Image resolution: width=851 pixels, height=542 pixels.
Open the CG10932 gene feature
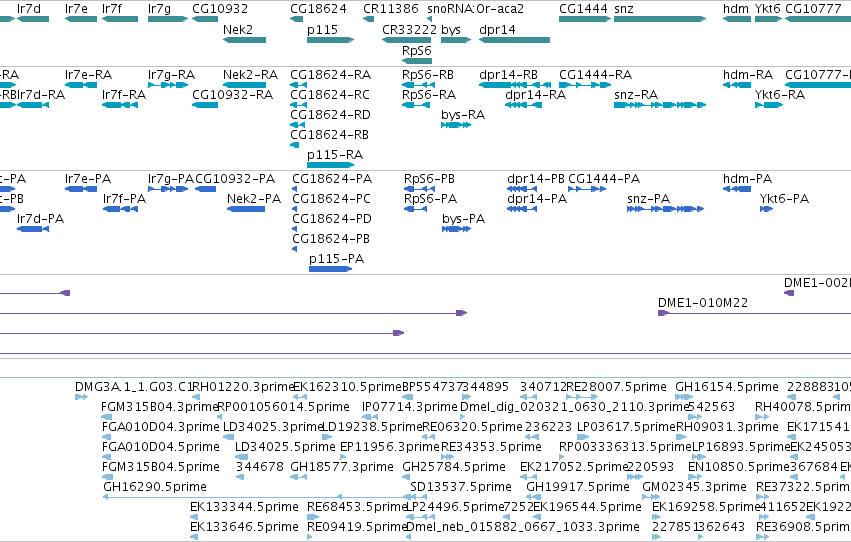[x=205, y=19]
